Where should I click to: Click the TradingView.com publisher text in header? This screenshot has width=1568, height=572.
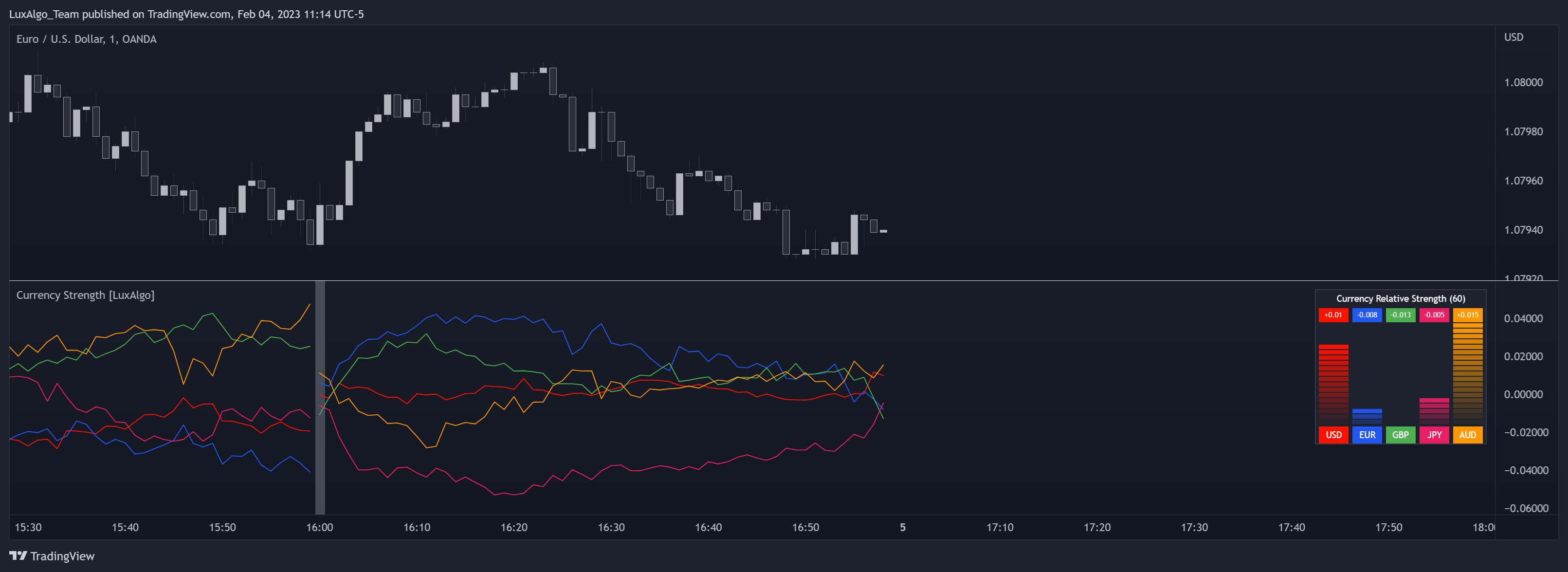coord(189,14)
